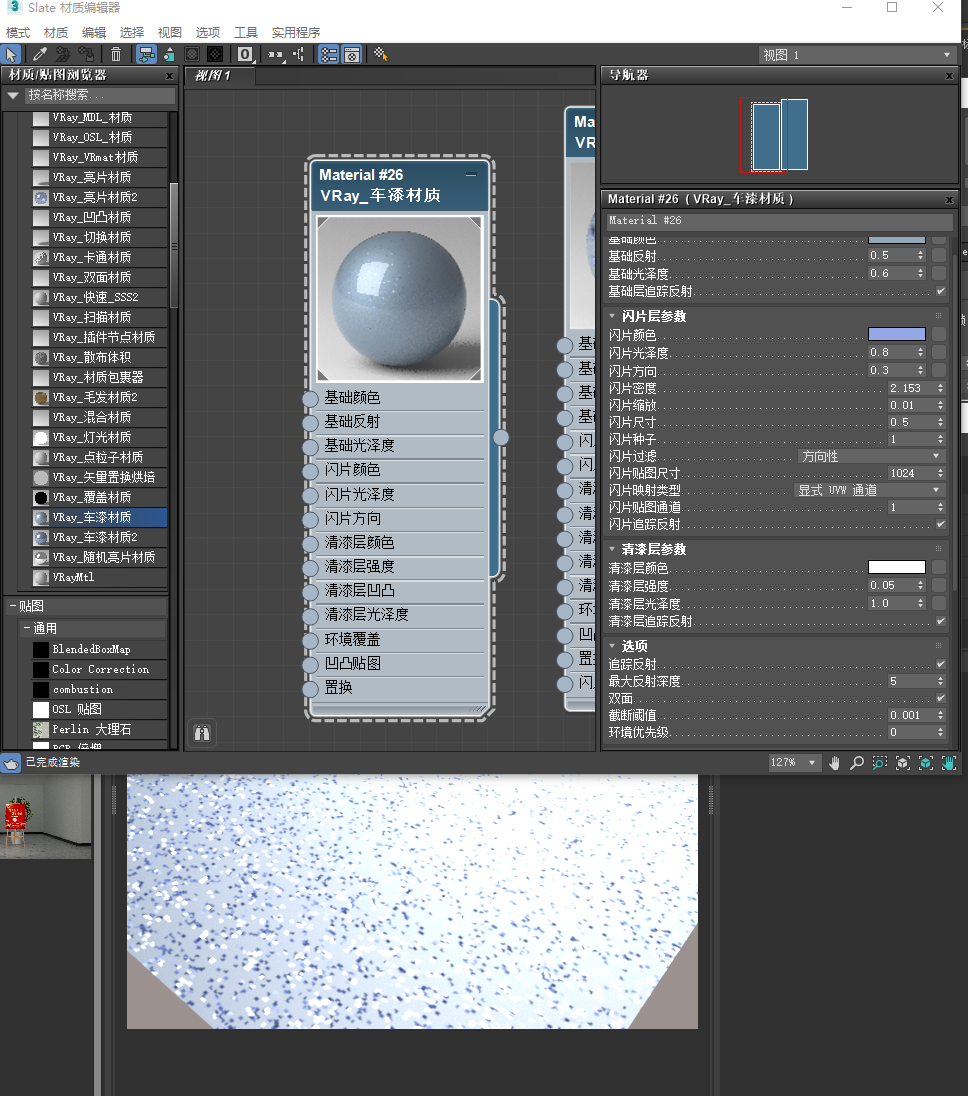Viewport: 968px width, 1096px height.
Task: Click the 闪片颜色 color swatch
Action: tap(896, 334)
